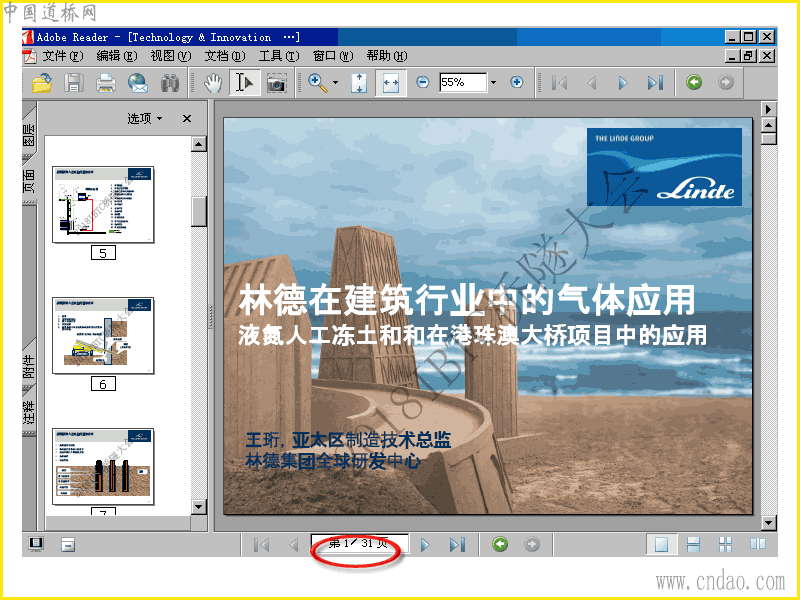Viewport: 800px width, 600px height.
Task: Open the 文件 menu
Action: coord(62,56)
